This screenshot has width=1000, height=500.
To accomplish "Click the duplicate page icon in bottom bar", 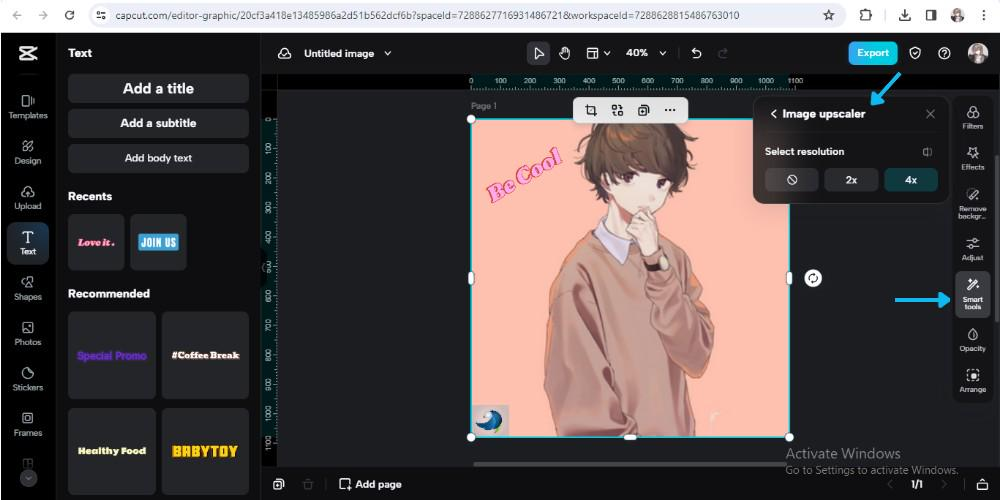I will (278, 484).
